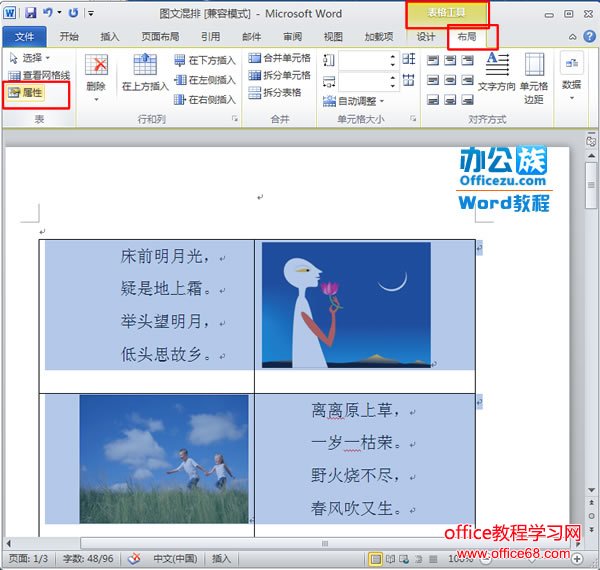Select Align Bottom Center icon
Viewport: 600px width, 570px height.
point(450,100)
